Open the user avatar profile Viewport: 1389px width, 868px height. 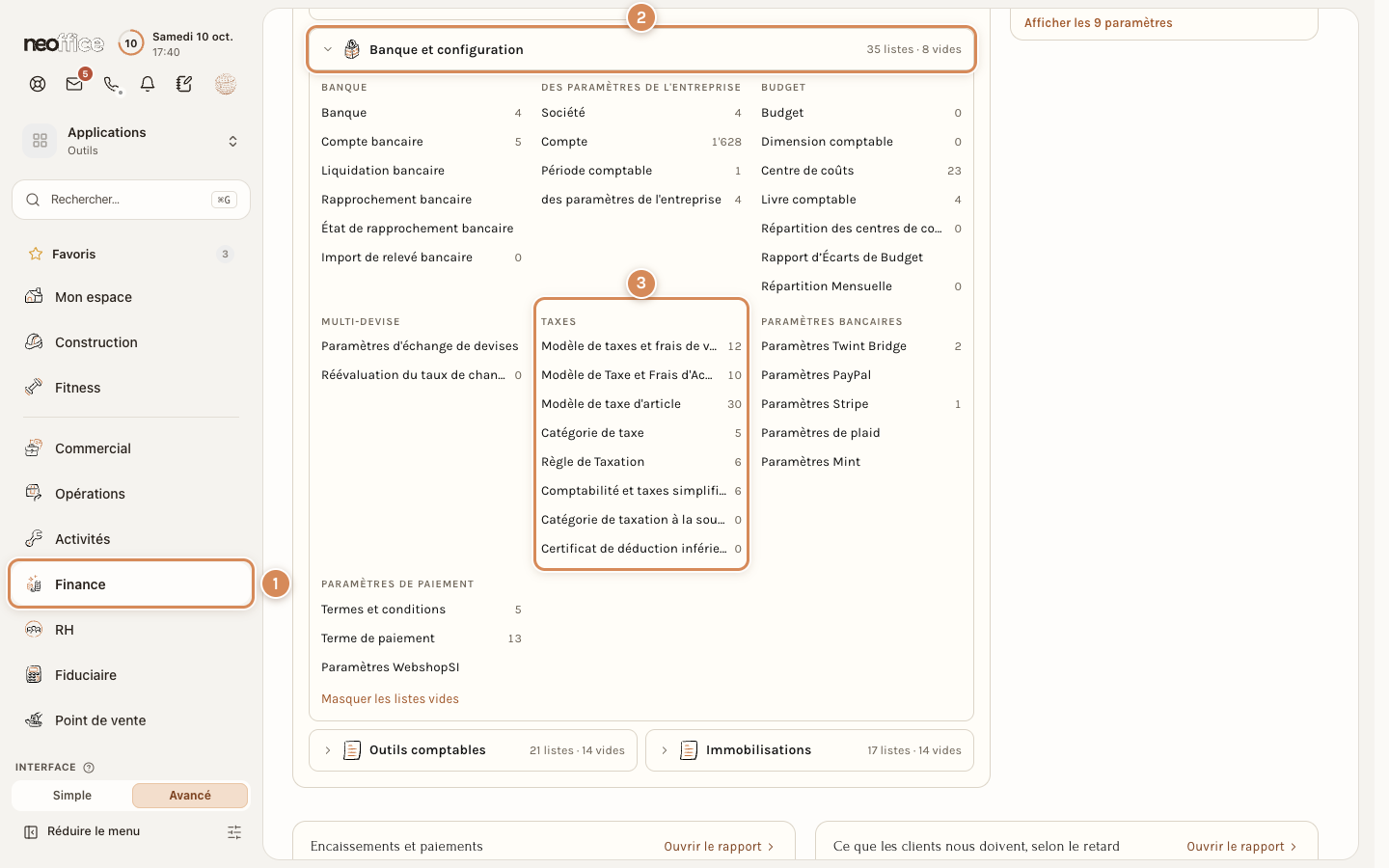[x=226, y=84]
